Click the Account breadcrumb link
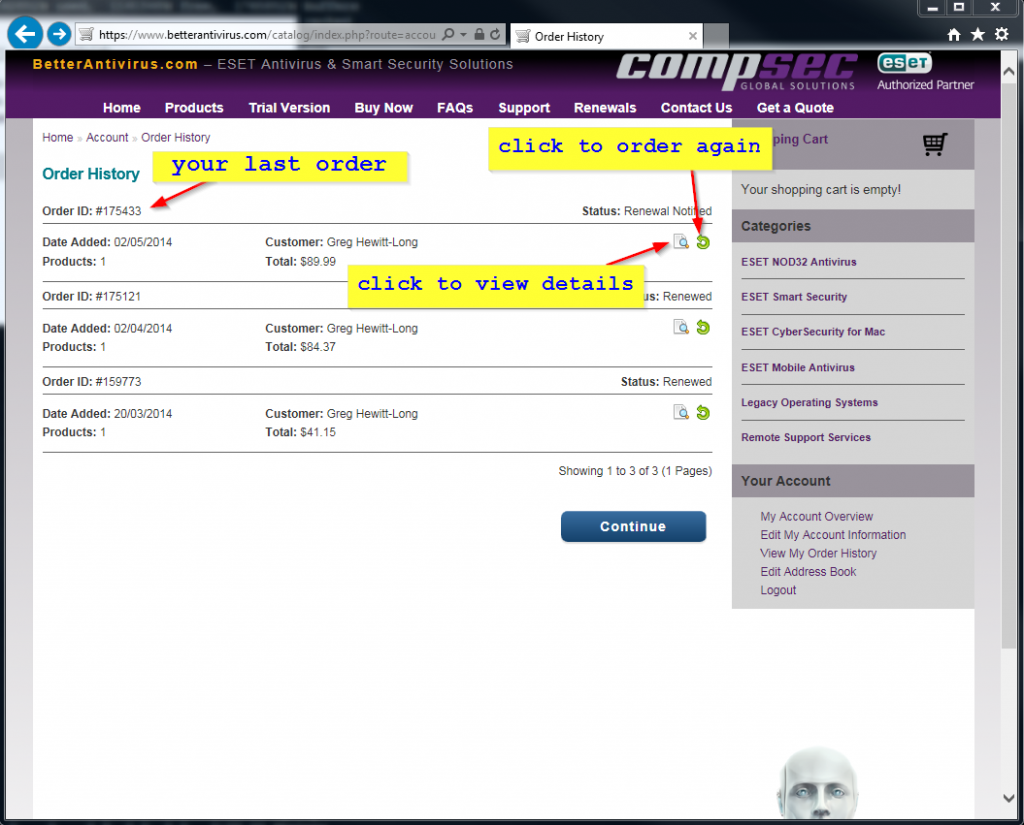Image resolution: width=1024 pixels, height=825 pixels. tap(107, 138)
